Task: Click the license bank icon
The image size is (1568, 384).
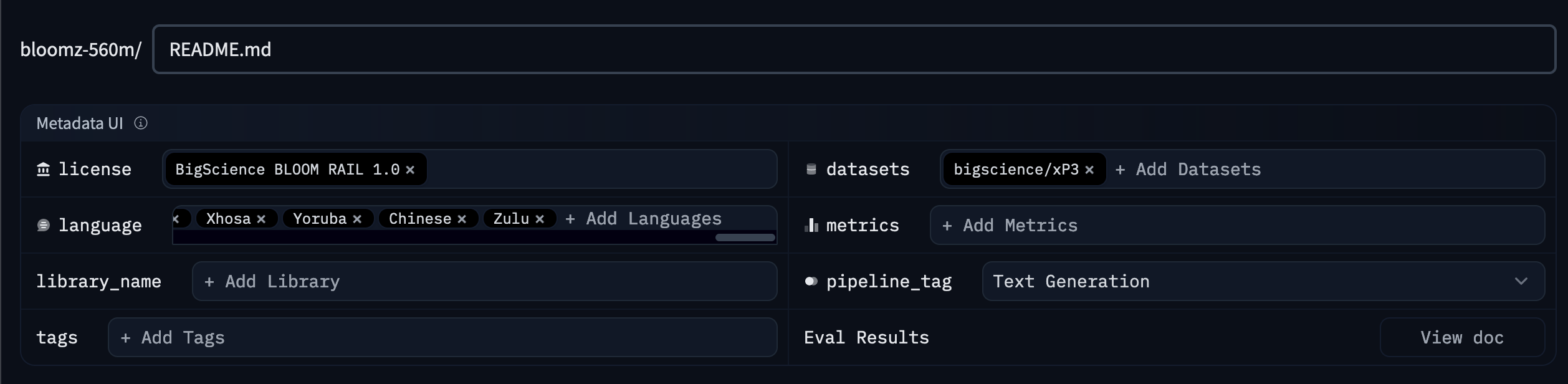Action: pos(43,170)
